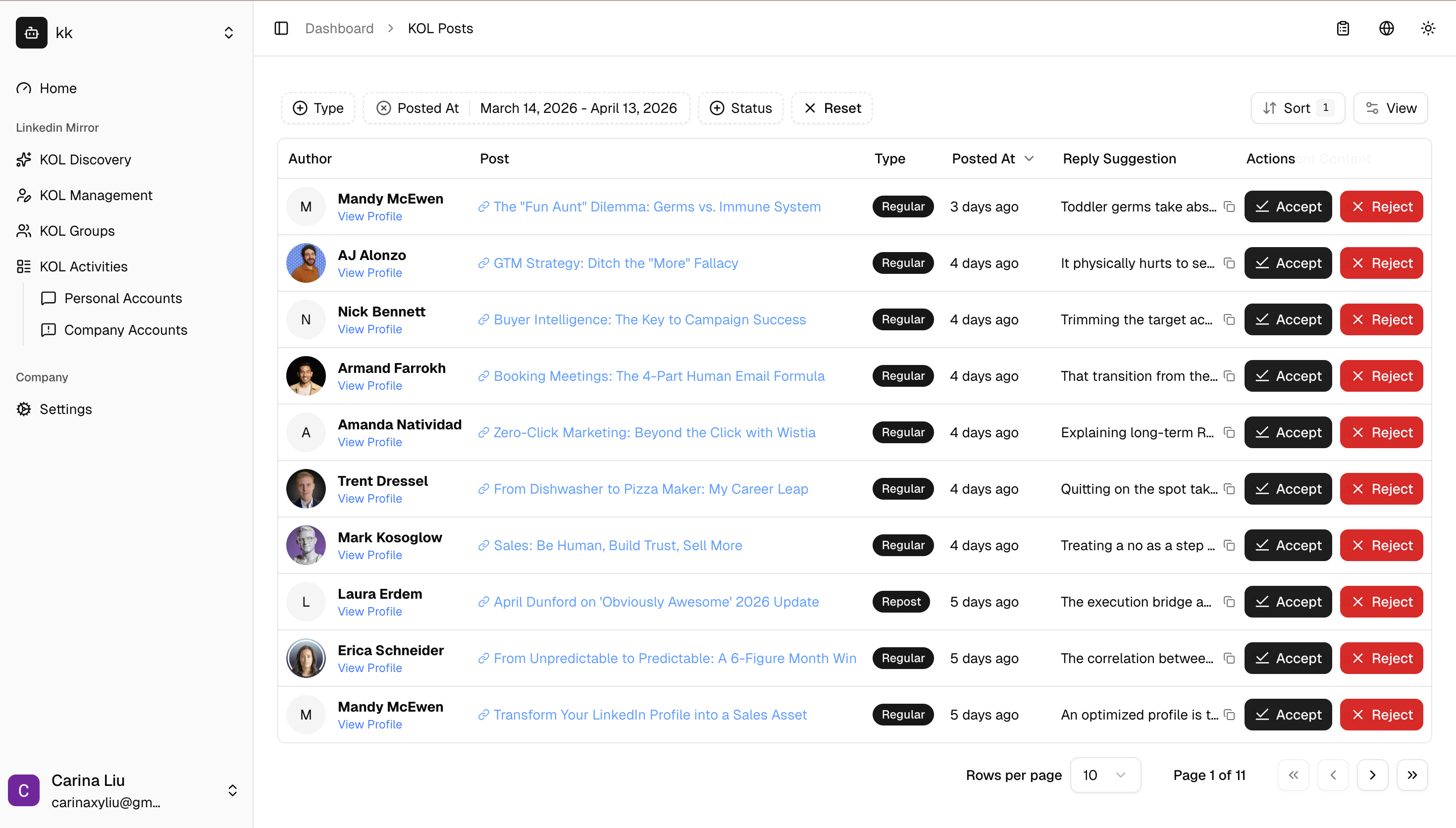Accept AJ Alonzo's post reply
Image resolution: width=1456 pixels, height=828 pixels.
(x=1288, y=263)
